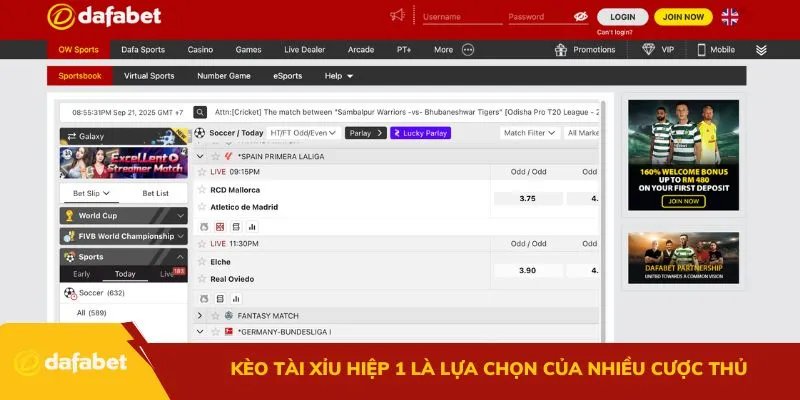Click the megaphone announcements icon
Viewport: 800px width, 400px height.
(x=398, y=15)
